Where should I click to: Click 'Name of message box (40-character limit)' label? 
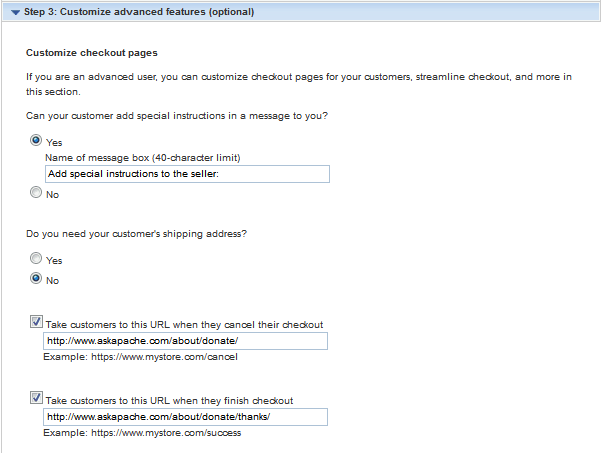(x=143, y=158)
